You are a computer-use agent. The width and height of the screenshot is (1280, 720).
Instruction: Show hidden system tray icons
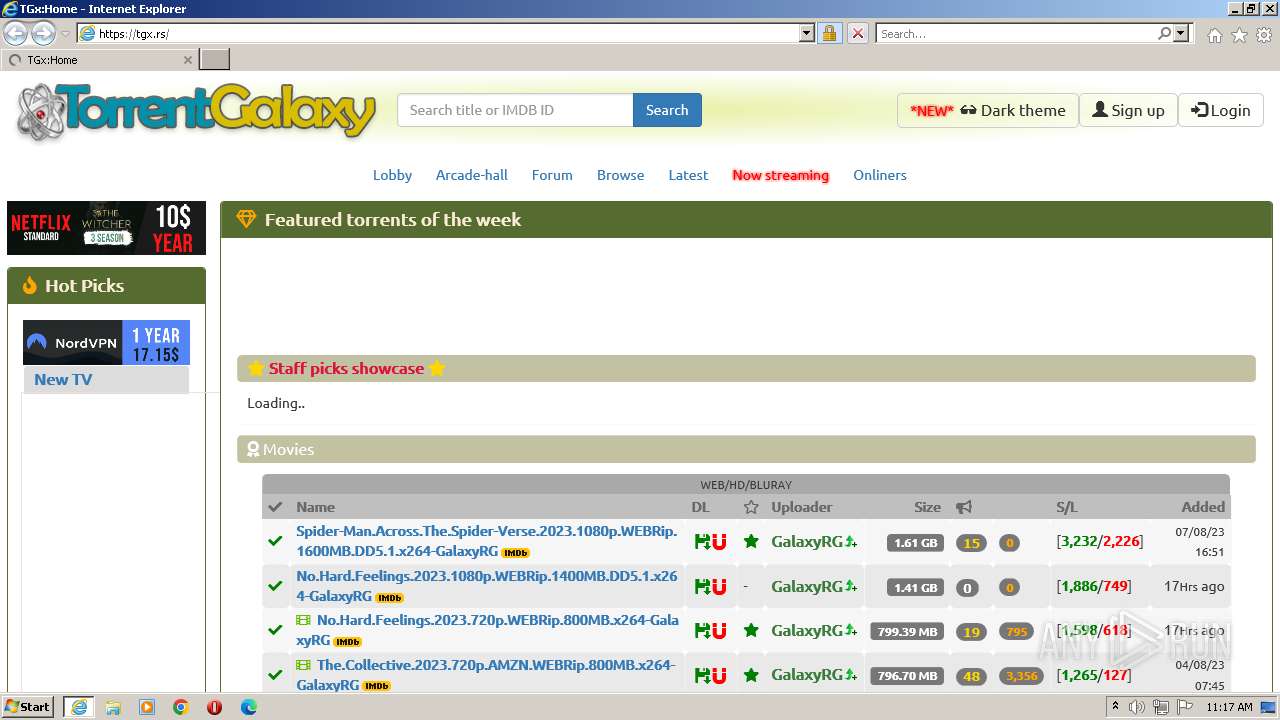1115,707
